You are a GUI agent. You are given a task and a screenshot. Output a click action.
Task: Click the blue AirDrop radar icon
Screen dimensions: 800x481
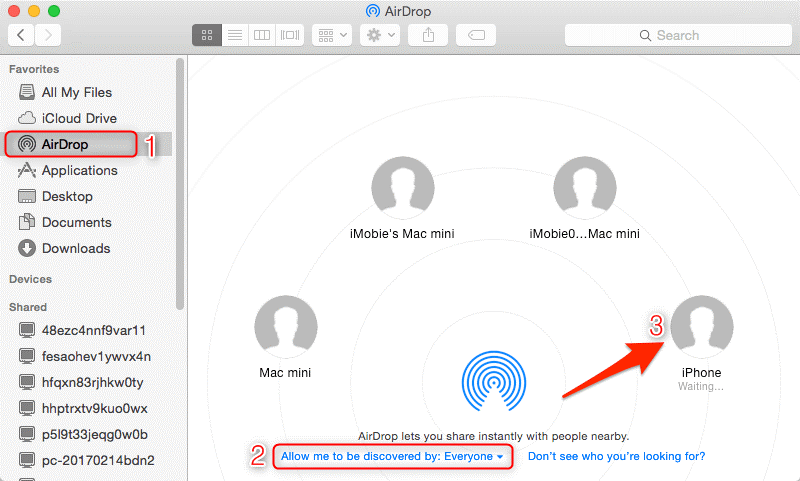(x=493, y=381)
